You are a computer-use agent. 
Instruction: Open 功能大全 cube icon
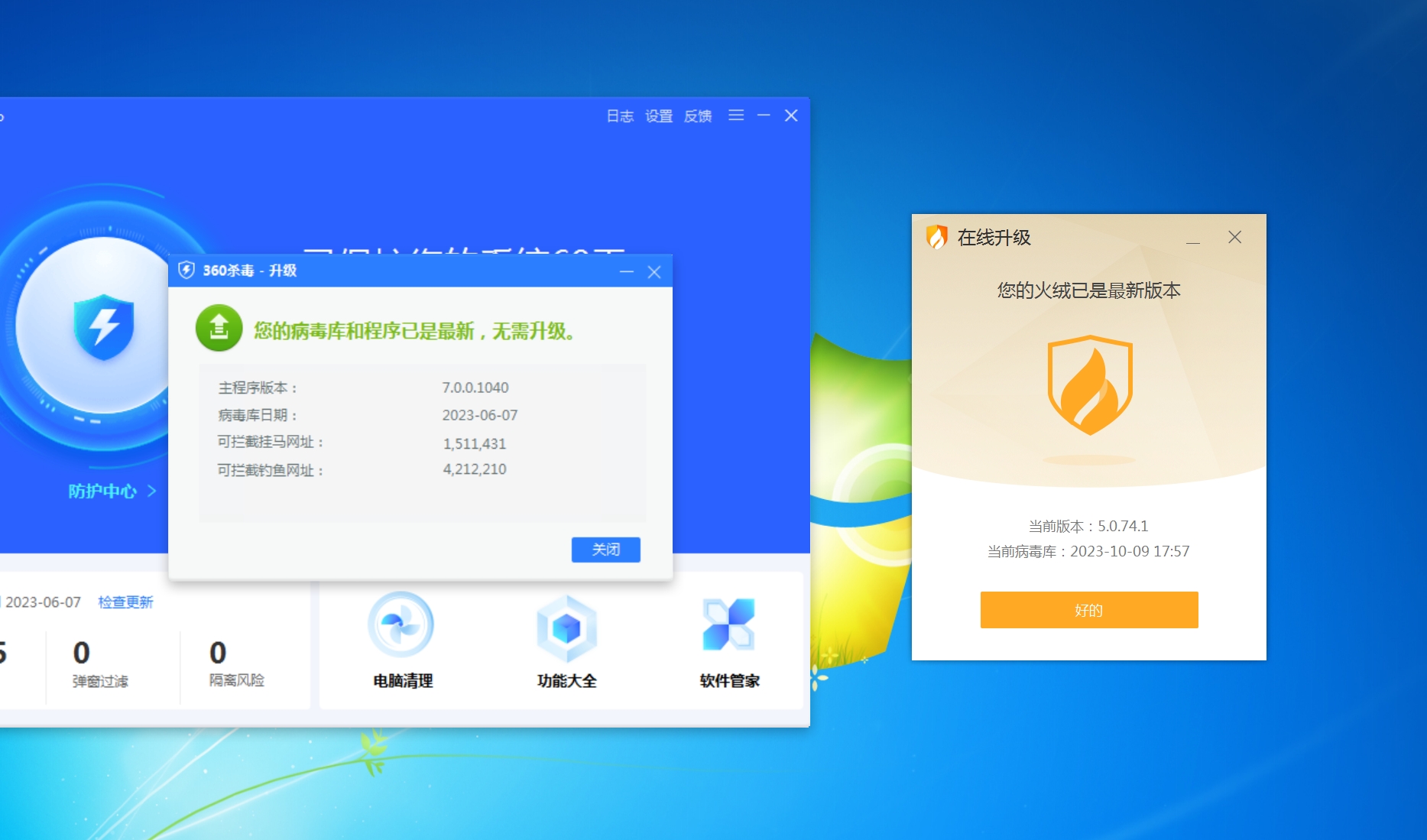[x=566, y=628]
